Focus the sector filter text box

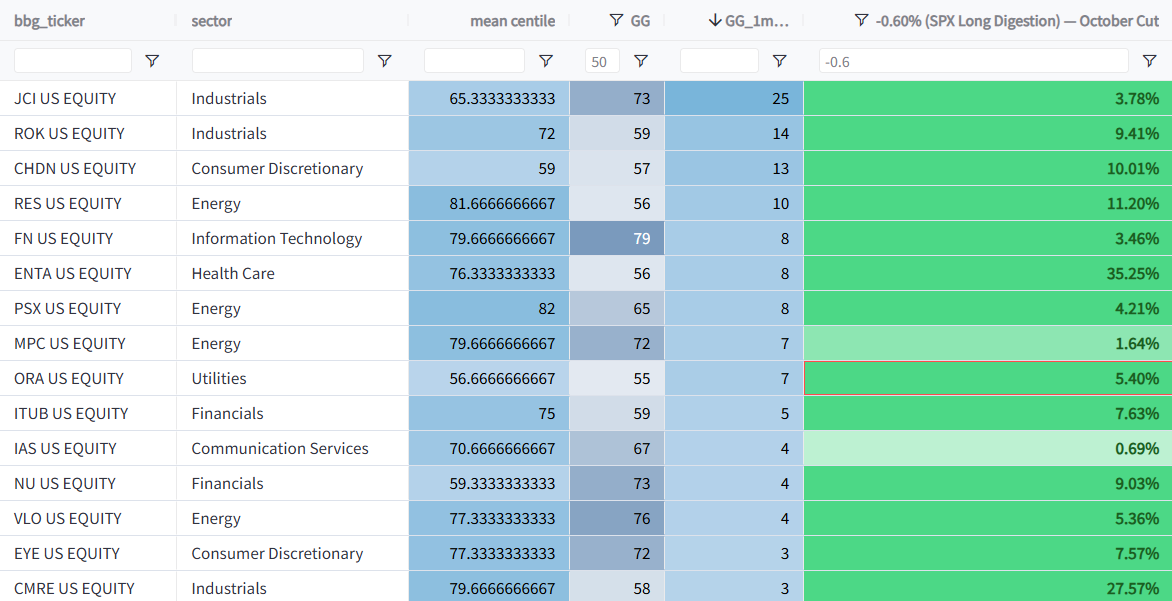click(x=277, y=61)
